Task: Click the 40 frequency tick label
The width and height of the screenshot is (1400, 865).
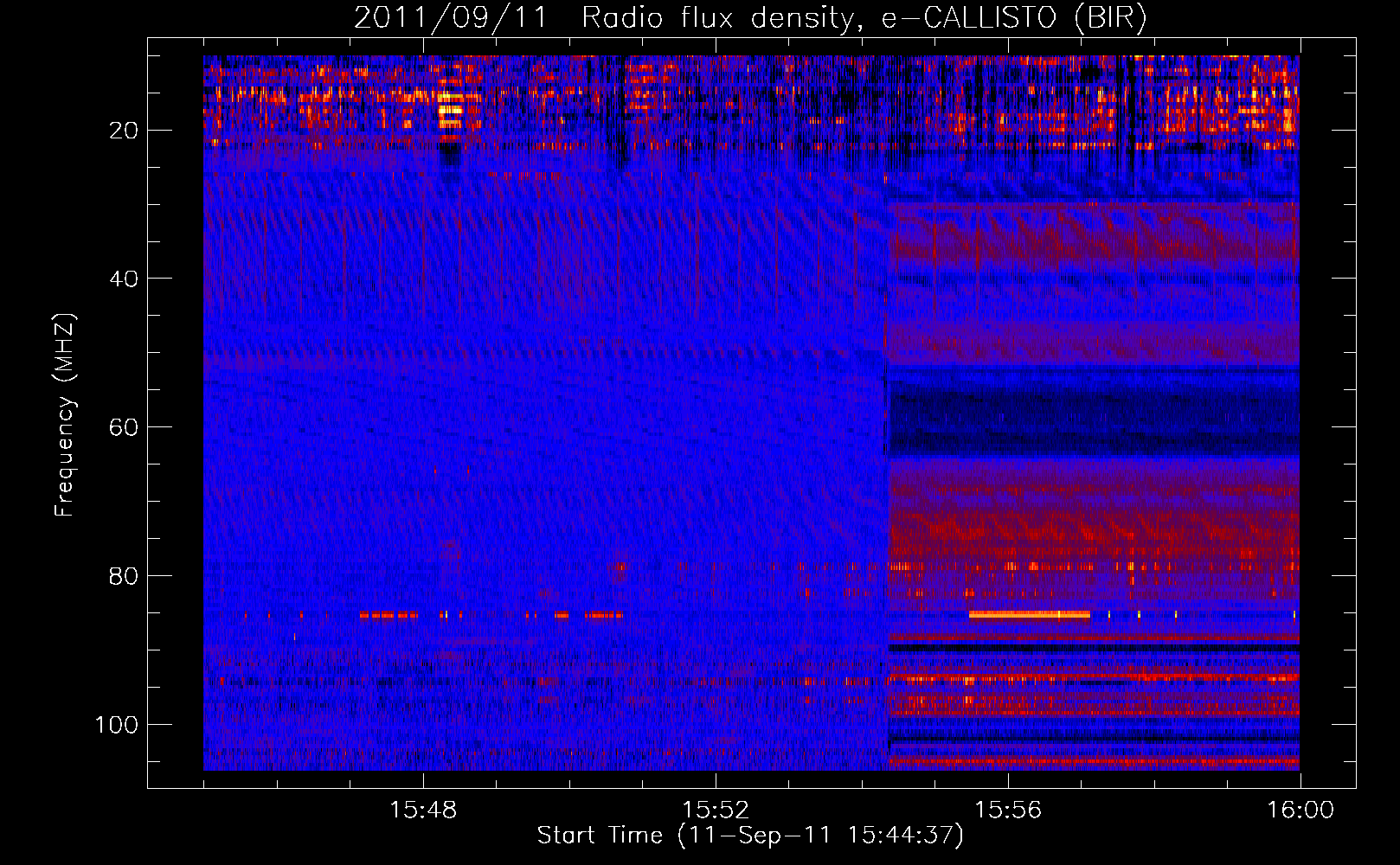Action: point(125,279)
